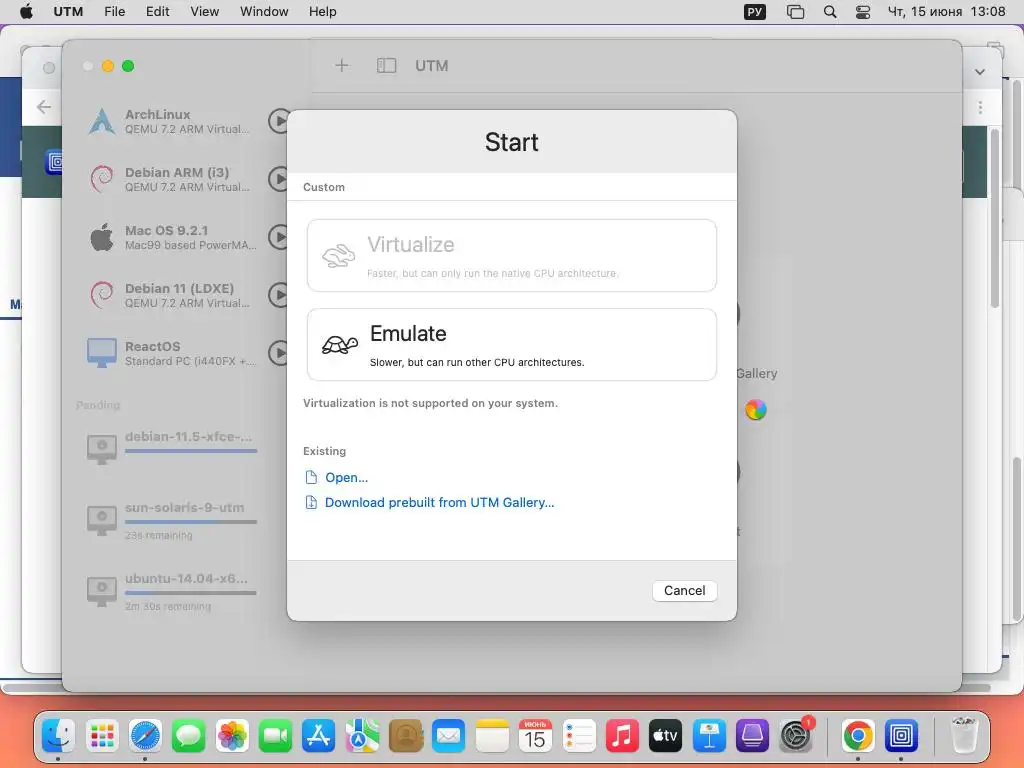Select Mac OS 9.2.1 virtual machine
Screen dimensions: 1024x768
pyautogui.click(x=171, y=237)
